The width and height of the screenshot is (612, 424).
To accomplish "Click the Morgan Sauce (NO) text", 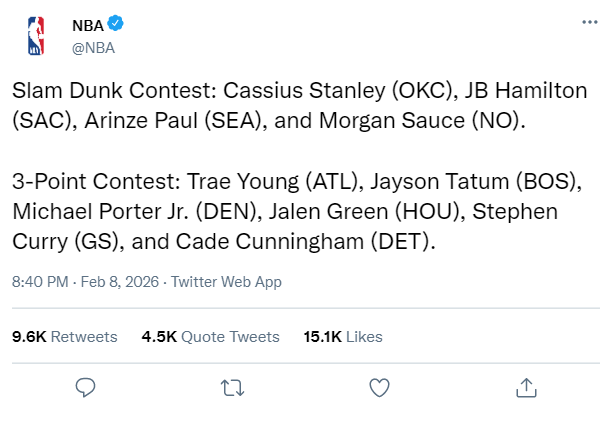I will pyautogui.click(x=419, y=120).
